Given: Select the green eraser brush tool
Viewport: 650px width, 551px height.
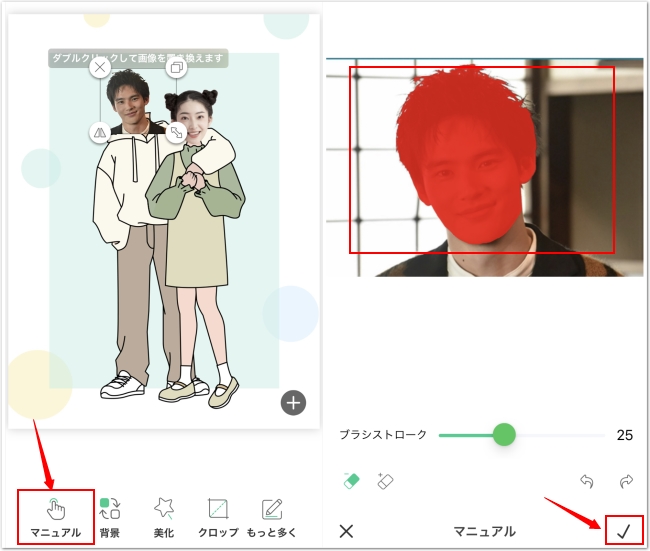Looking at the screenshot, I should tap(352, 481).
